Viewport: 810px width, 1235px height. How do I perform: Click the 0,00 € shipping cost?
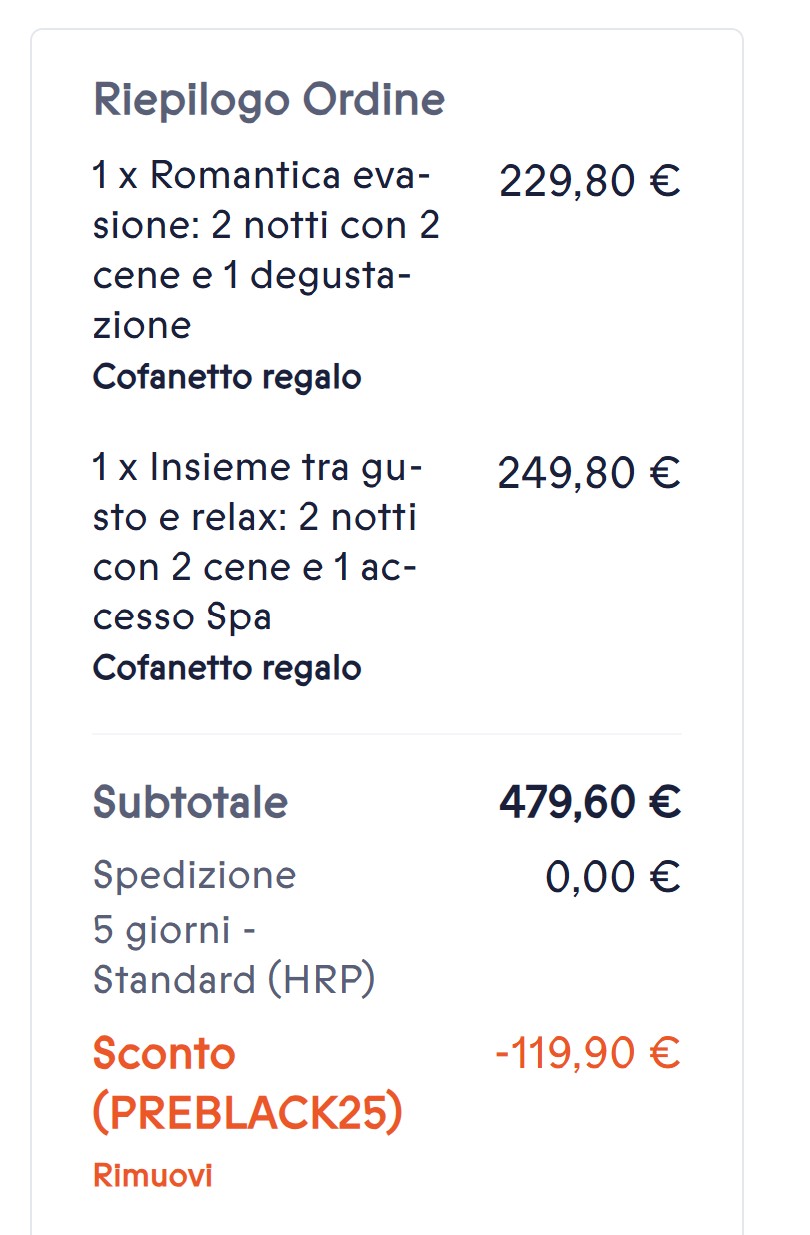coord(612,877)
